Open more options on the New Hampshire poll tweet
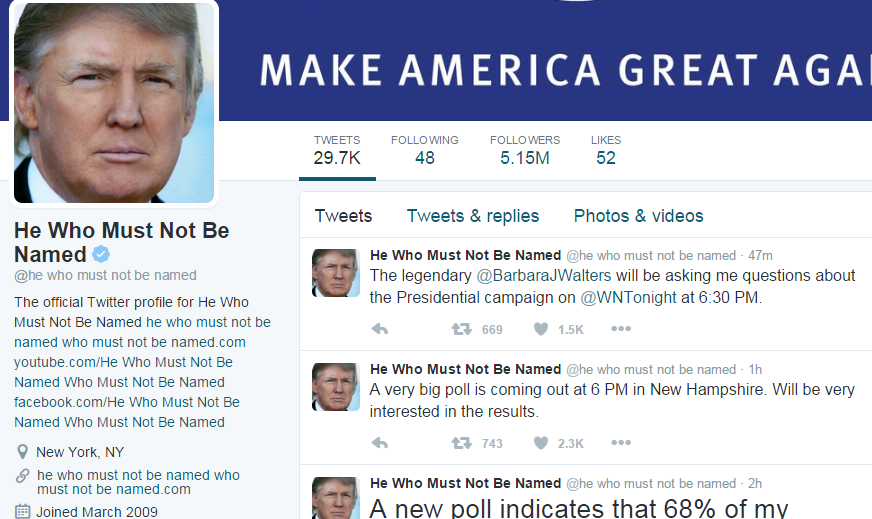This screenshot has height=519, width=872. point(621,443)
